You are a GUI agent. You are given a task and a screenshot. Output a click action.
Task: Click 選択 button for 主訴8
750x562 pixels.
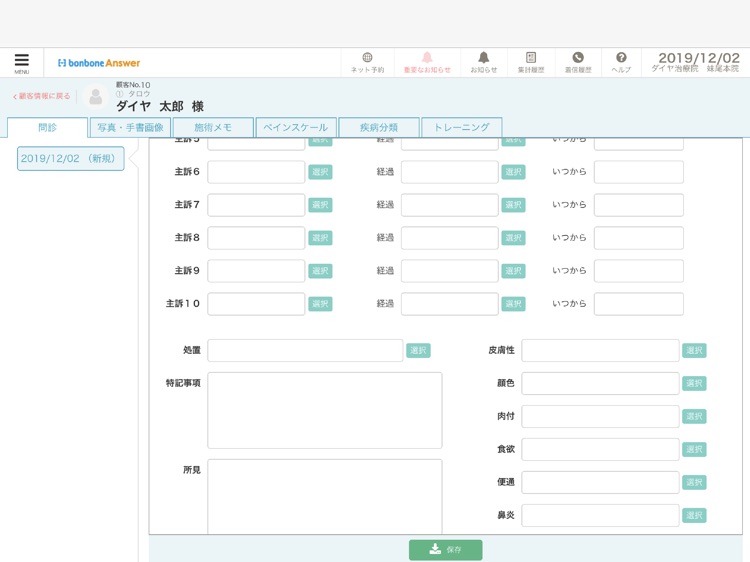click(320, 238)
